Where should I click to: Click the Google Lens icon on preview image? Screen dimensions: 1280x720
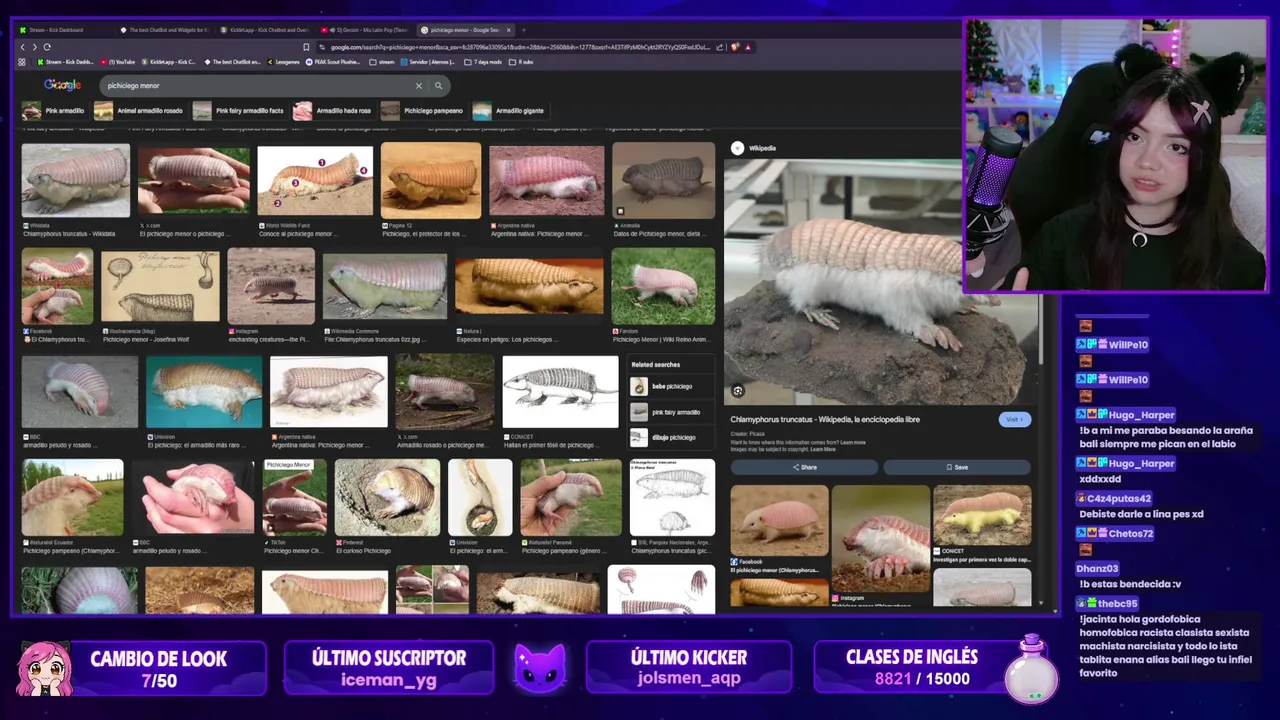tap(737, 391)
